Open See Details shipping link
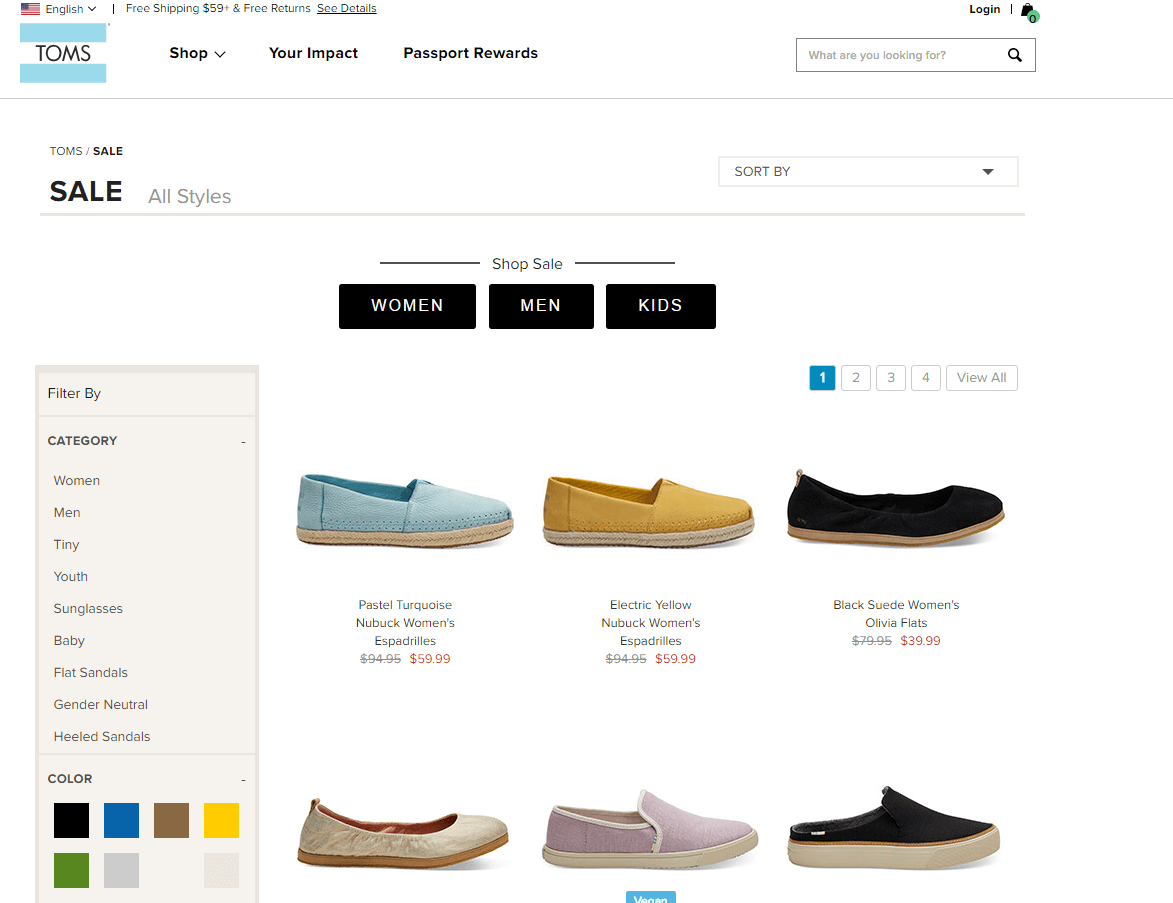The width and height of the screenshot is (1173, 903). [x=346, y=8]
